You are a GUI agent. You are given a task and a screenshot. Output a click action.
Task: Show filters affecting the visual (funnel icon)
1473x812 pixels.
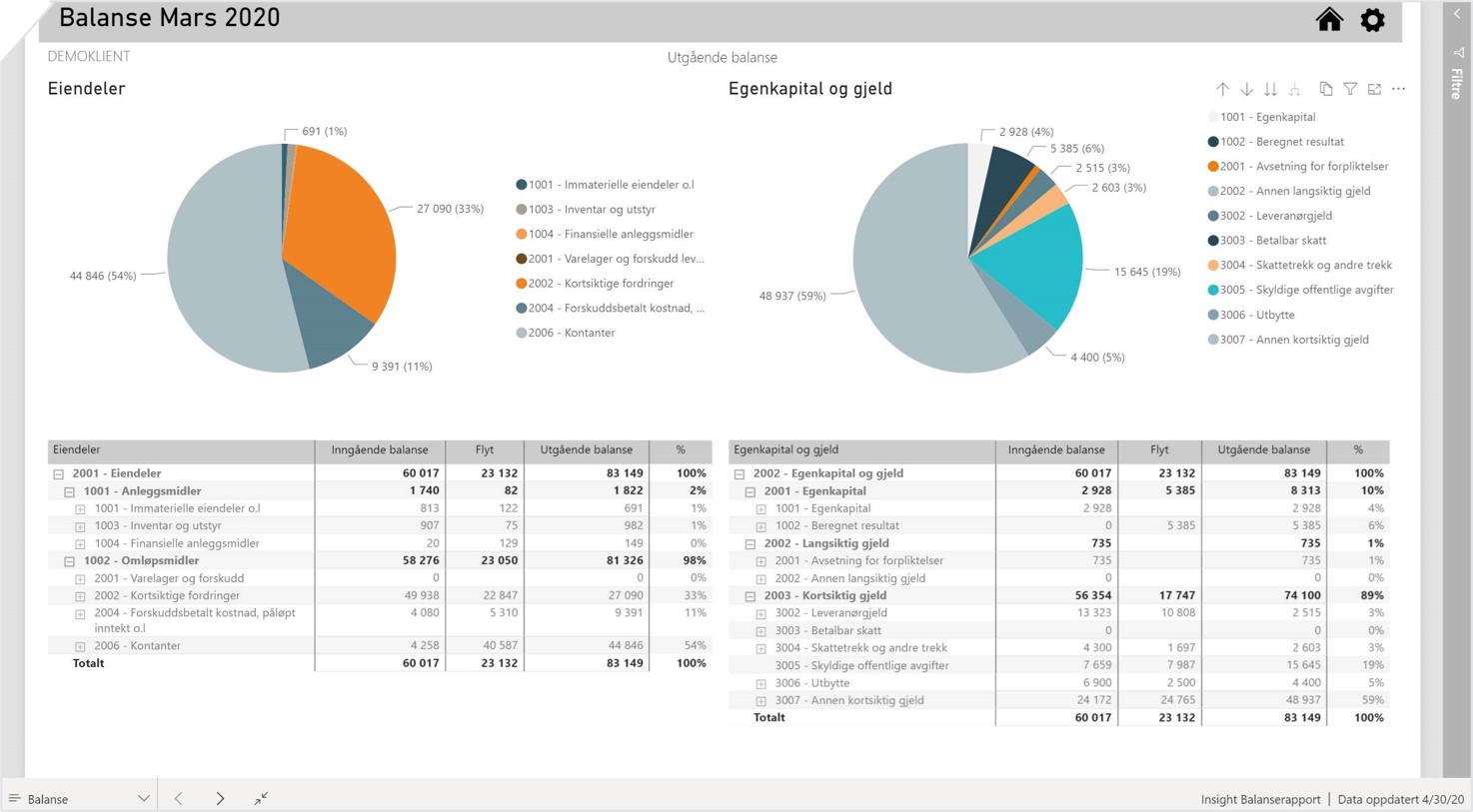click(x=1350, y=90)
